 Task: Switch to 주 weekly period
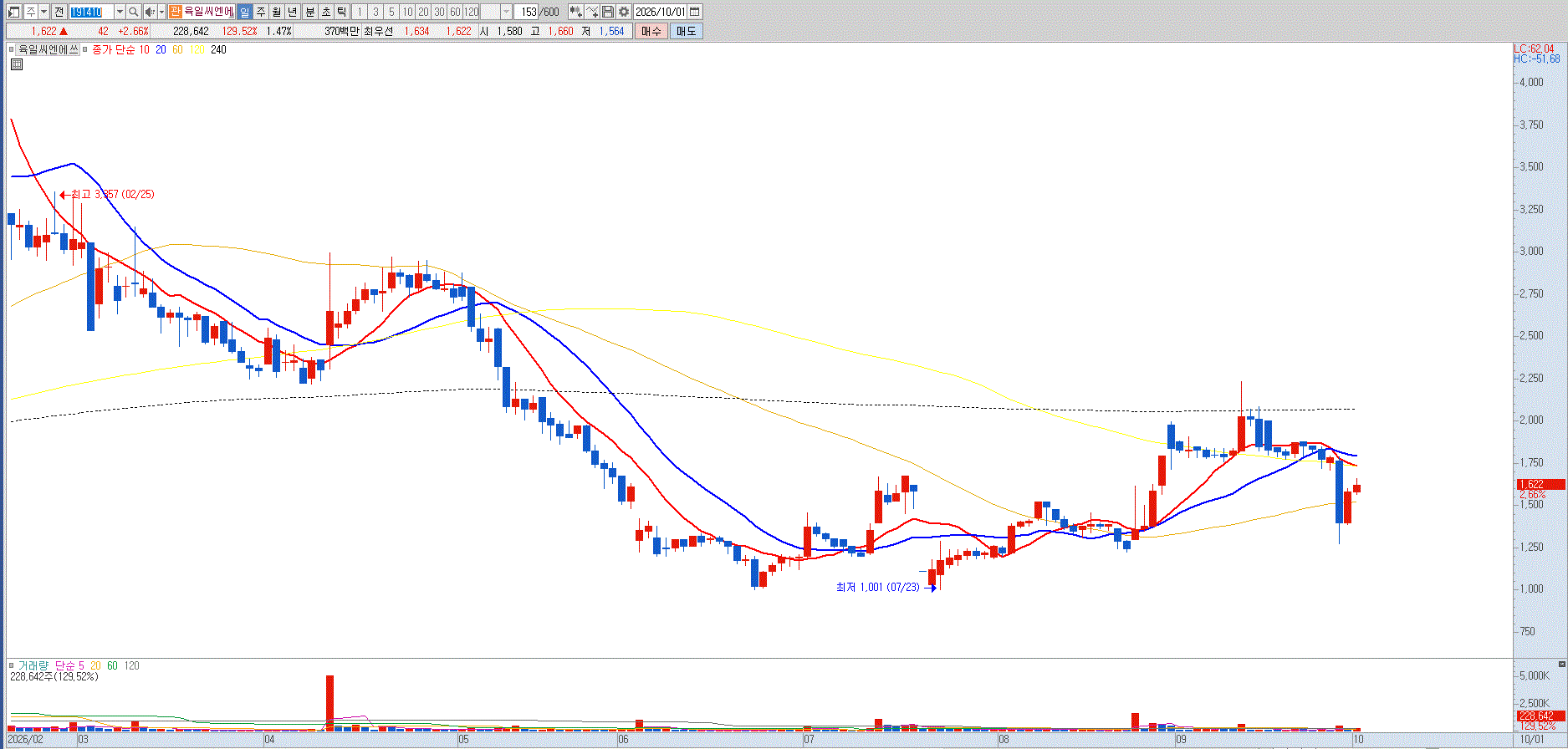pyautogui.click(x=260, y=12)
